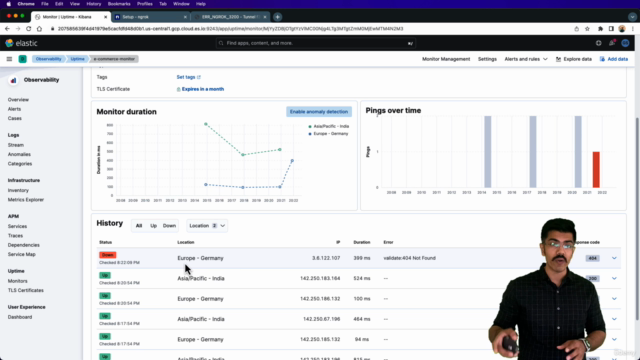Image resolution: width=640 pixels, height=360 pixels.
Task: Filter history by All
Action: click(139, 226)
